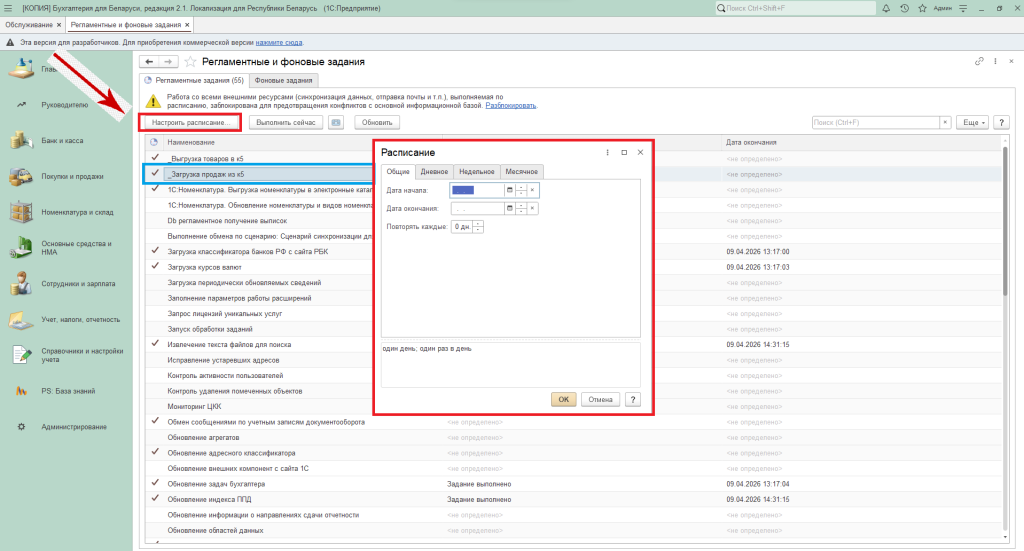Toggle checkmark for Обновление индекса ППД
This screenshot has width=1024, height=551.
154,498
